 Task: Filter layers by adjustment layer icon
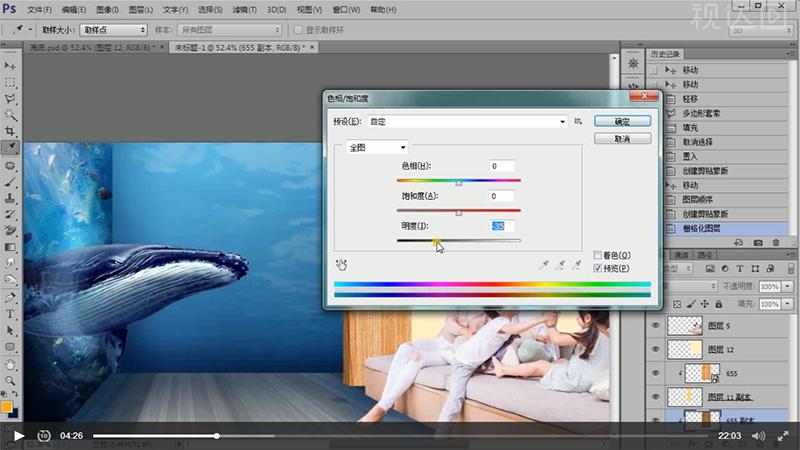(725, 268)
